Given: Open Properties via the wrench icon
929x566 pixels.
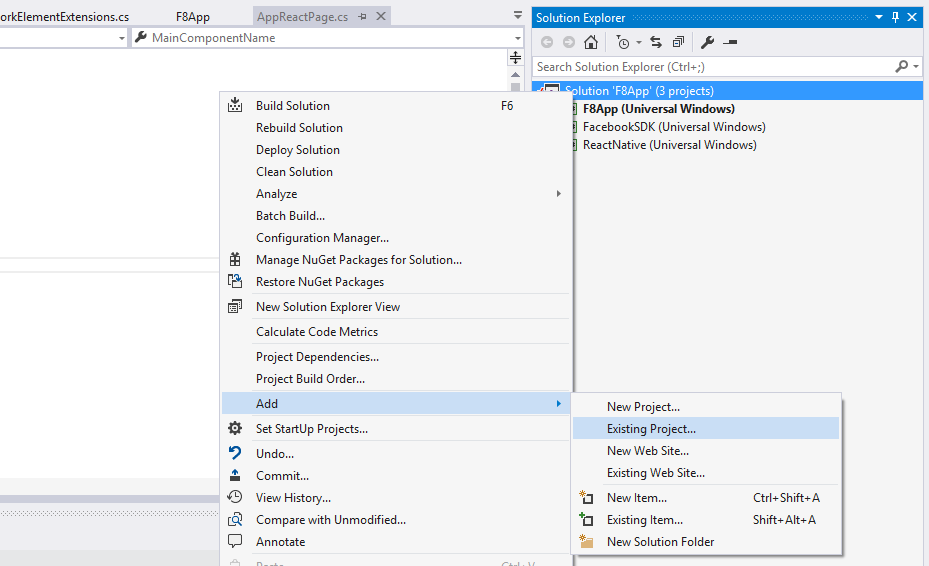Looking at the screenshot, I should click(x=708, y=42).
